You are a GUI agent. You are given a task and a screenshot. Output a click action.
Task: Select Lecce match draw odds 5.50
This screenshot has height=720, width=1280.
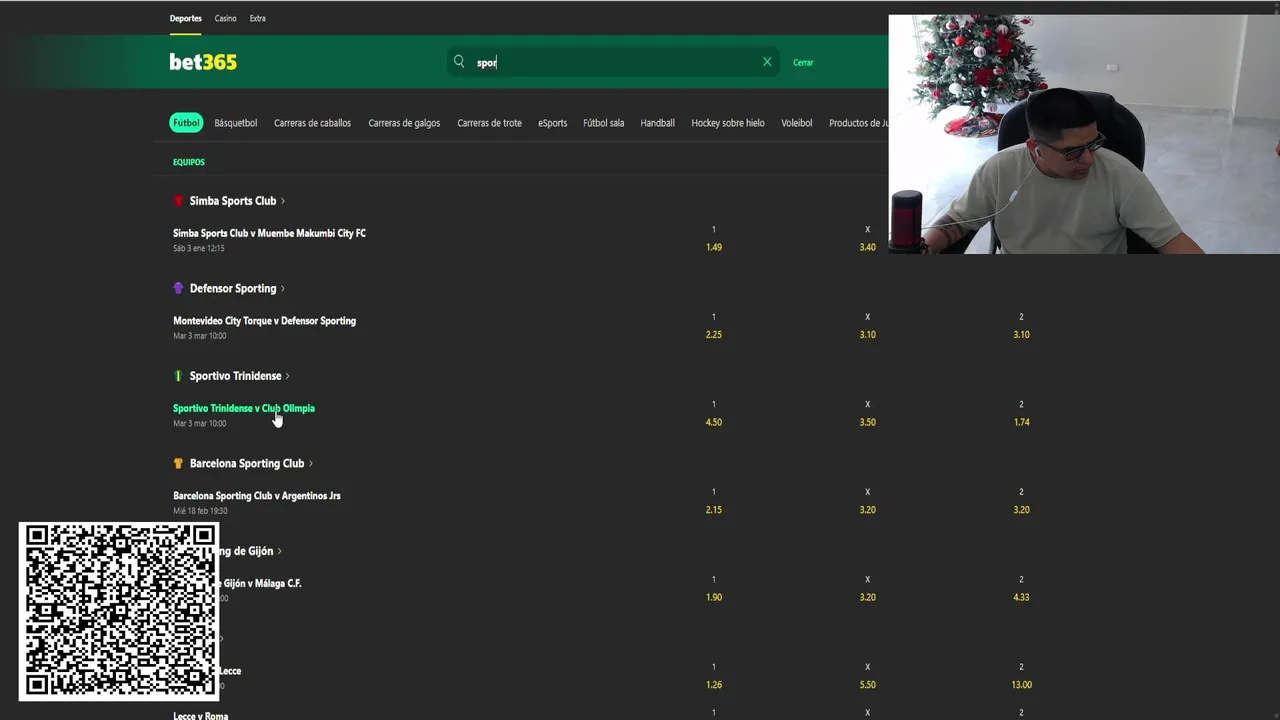click(867, 685)
